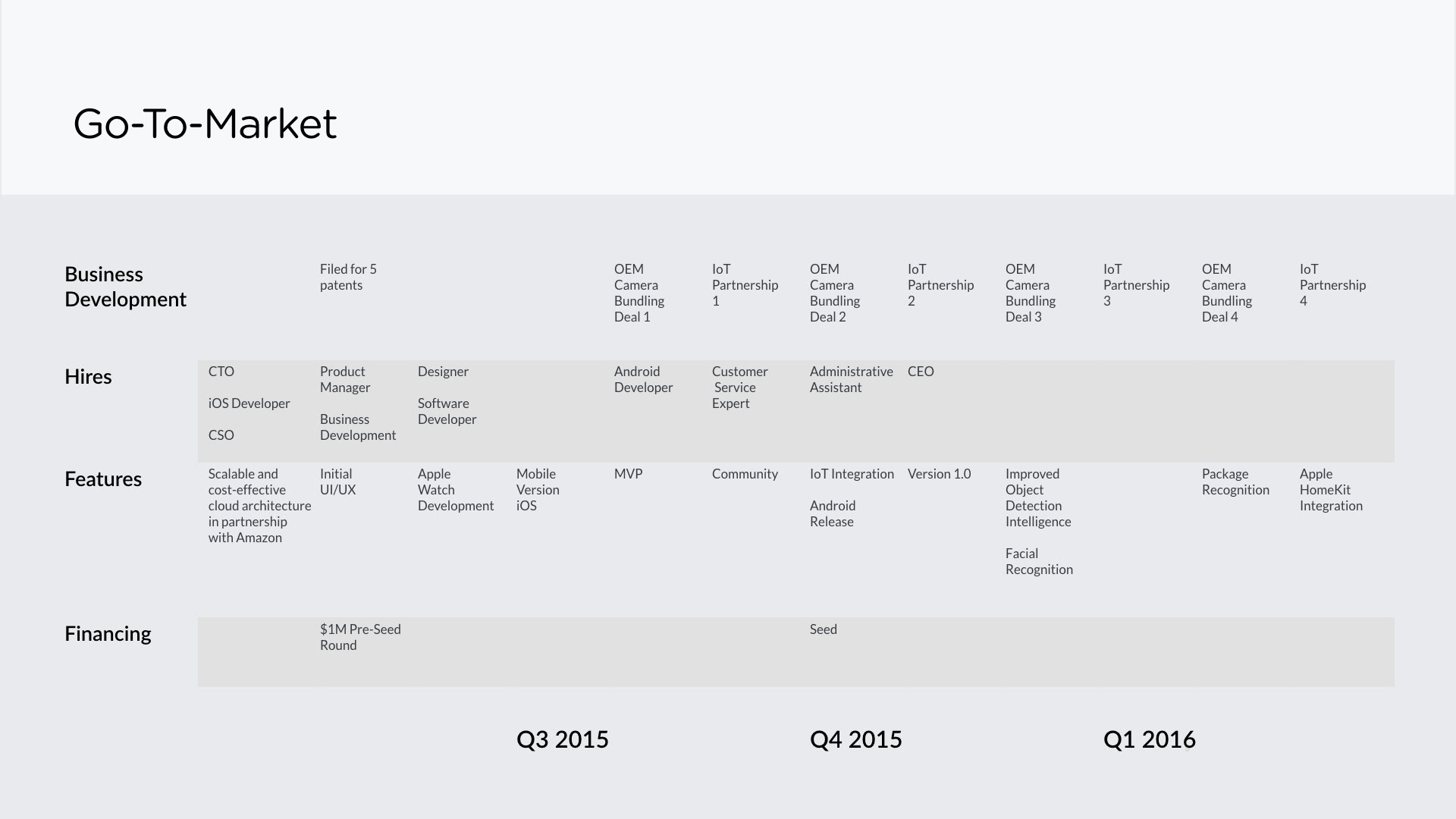
Task: Click 'Apple HomeKit Integration' feature text
Action: pos(1330,490)
